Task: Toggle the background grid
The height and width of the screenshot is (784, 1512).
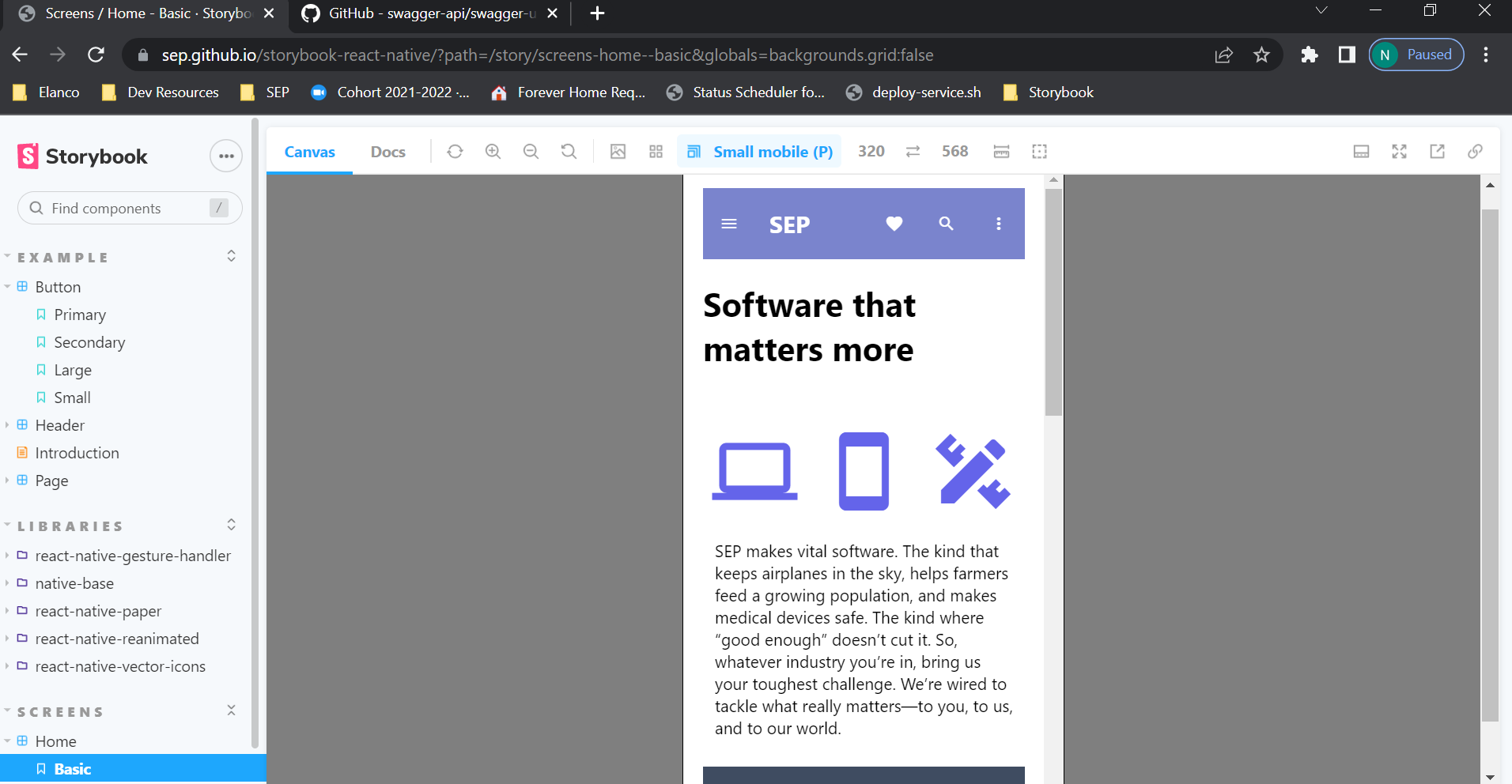Action: point(656,152)
